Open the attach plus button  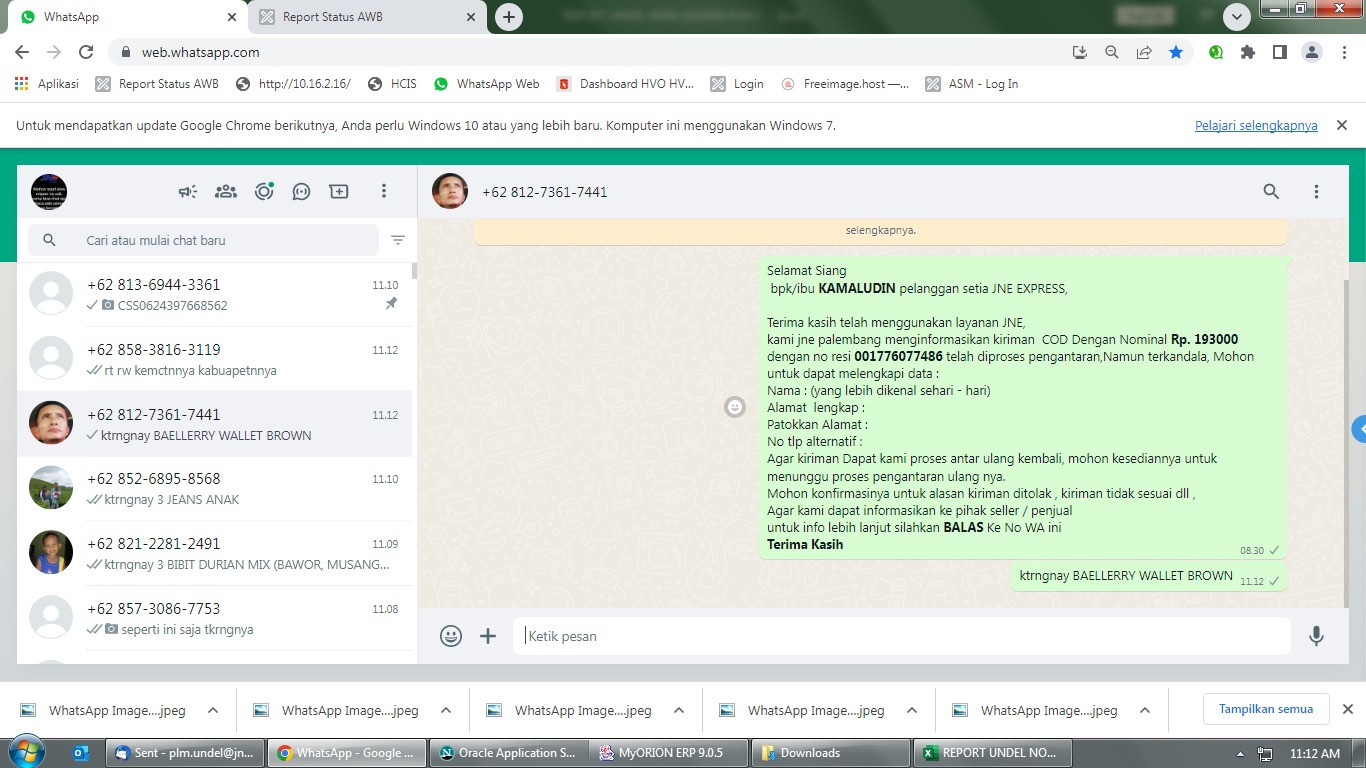point(488,636)
